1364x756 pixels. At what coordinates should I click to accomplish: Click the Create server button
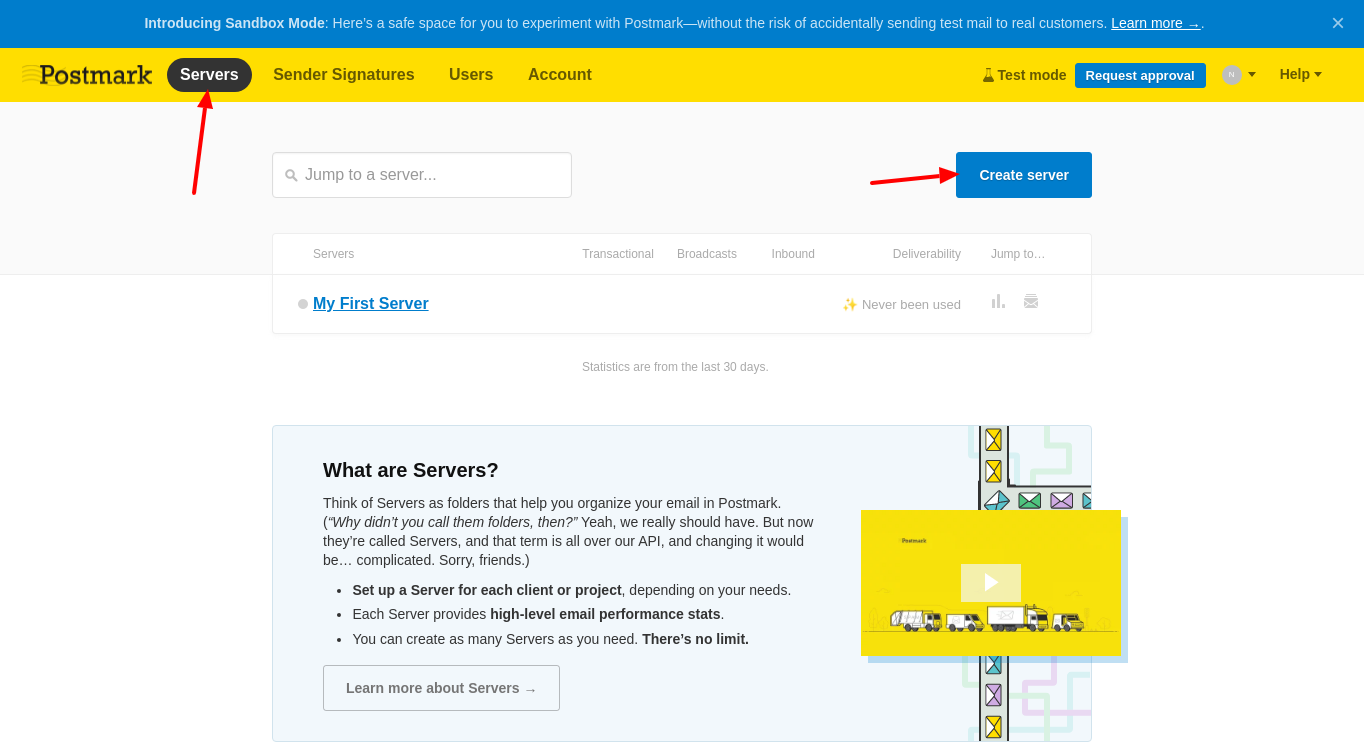(x=1024, y=175)
